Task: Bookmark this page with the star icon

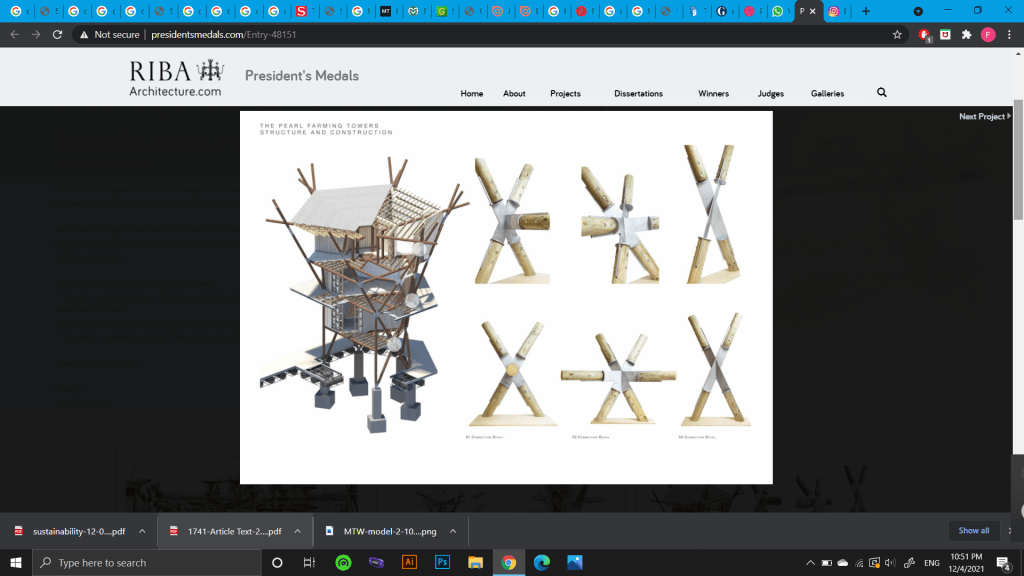Action: point(897,34)
